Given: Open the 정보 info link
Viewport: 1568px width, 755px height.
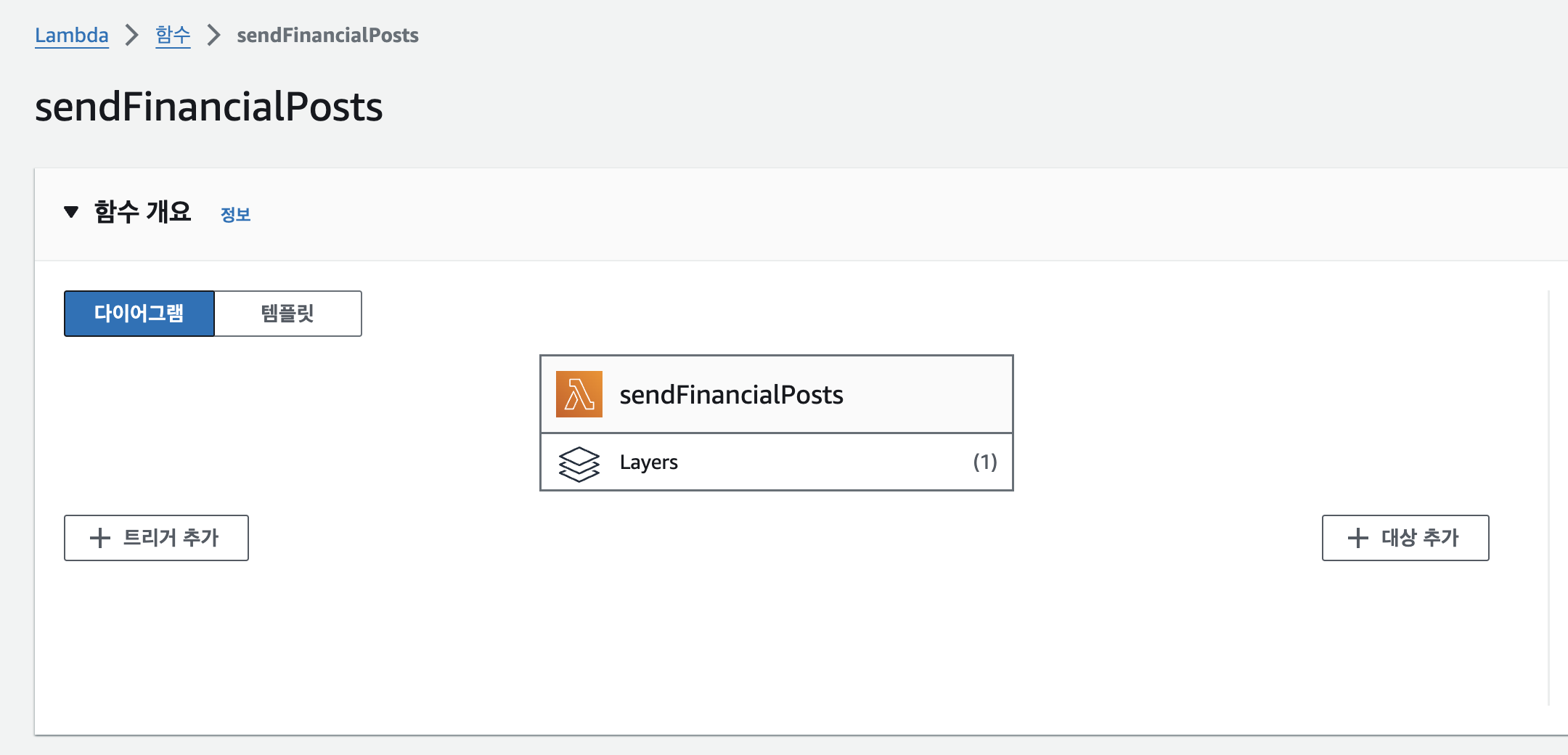Looking at the screenshot, I should pyautogui.click(x=235, y=214).
